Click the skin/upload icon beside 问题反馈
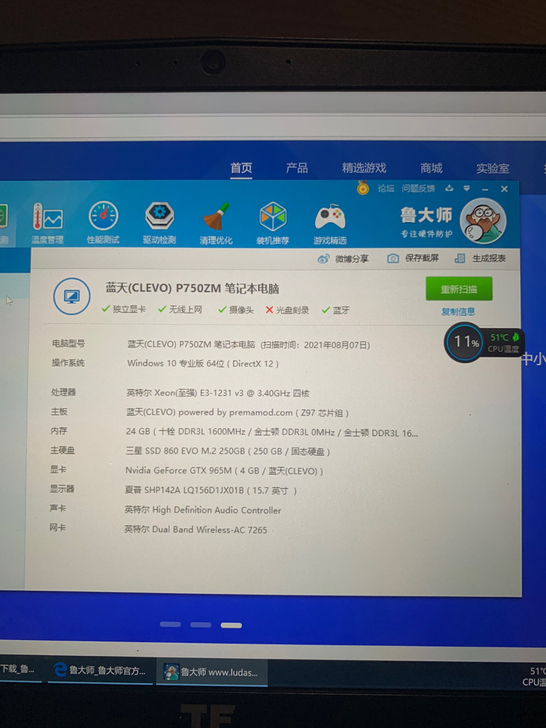The height and width of the screenshot is (728, 546). [449, 188]
